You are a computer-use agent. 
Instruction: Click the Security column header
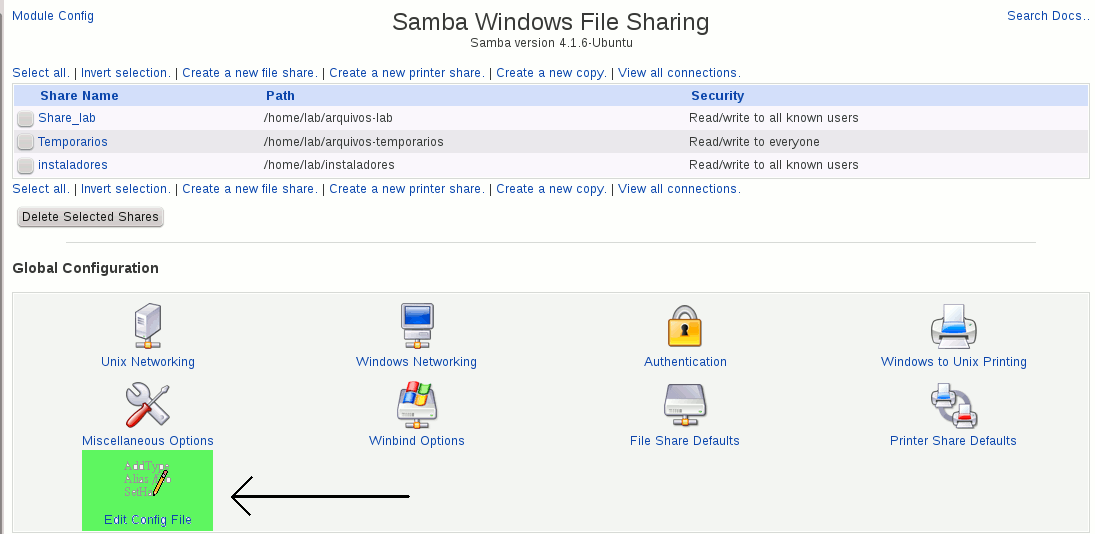pyautogui.click(x=717, y=96)
